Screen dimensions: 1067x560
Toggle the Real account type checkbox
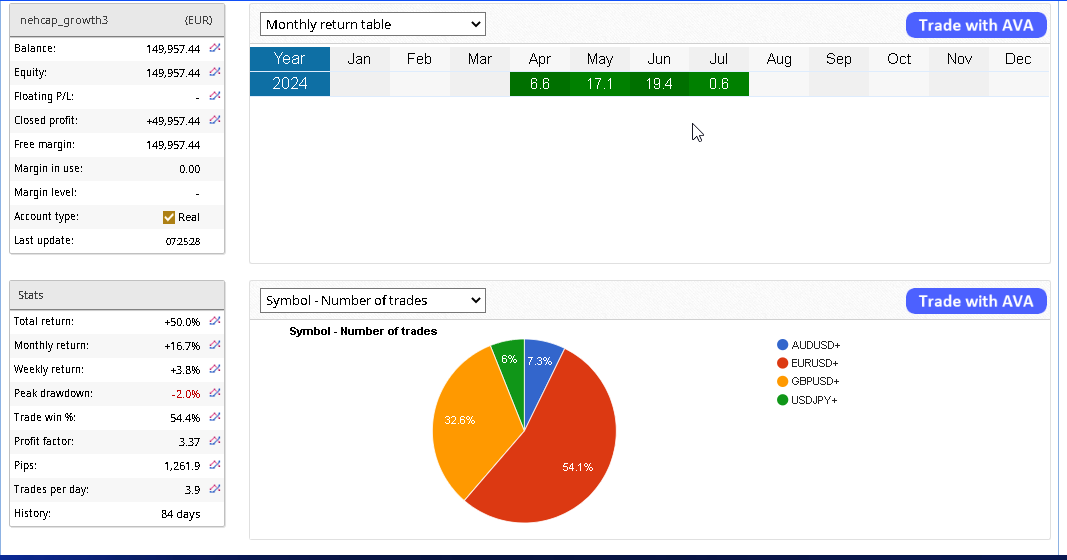pos(169,217)
